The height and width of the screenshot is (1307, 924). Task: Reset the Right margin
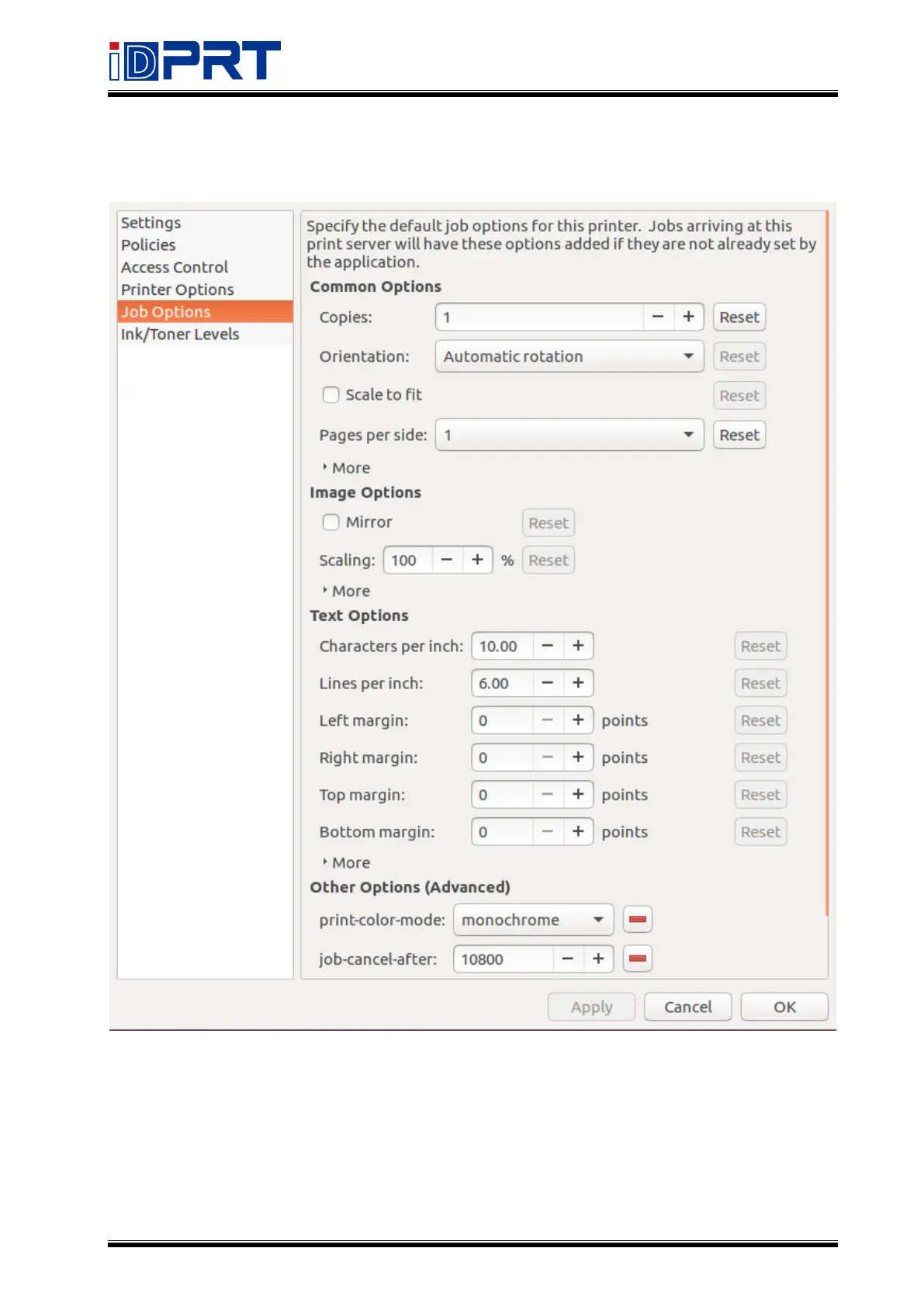tap(760, 758)
